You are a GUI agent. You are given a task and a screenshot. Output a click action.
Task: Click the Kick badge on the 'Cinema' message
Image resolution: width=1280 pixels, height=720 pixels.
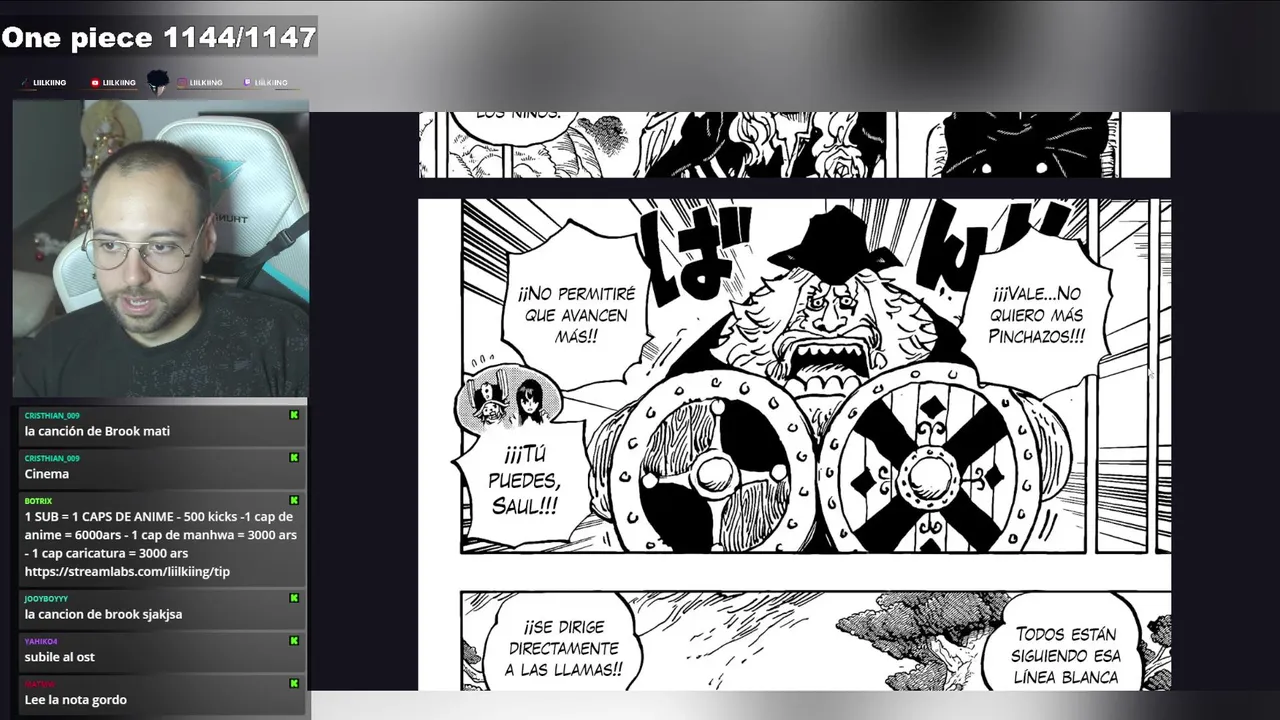click(x=294, y=458)
